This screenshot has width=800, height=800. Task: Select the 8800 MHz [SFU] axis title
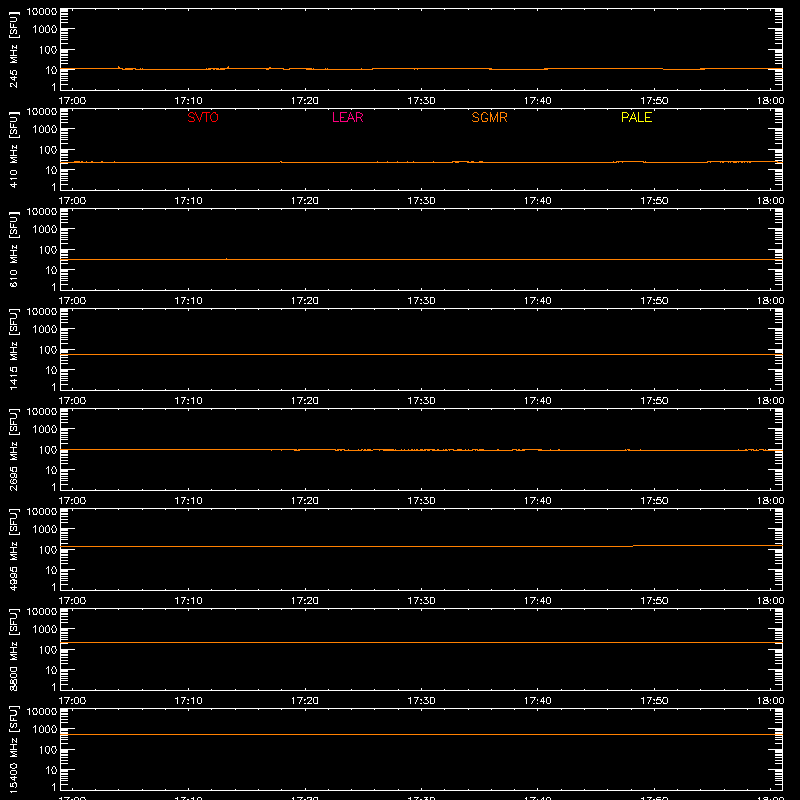tap(13, 649)
